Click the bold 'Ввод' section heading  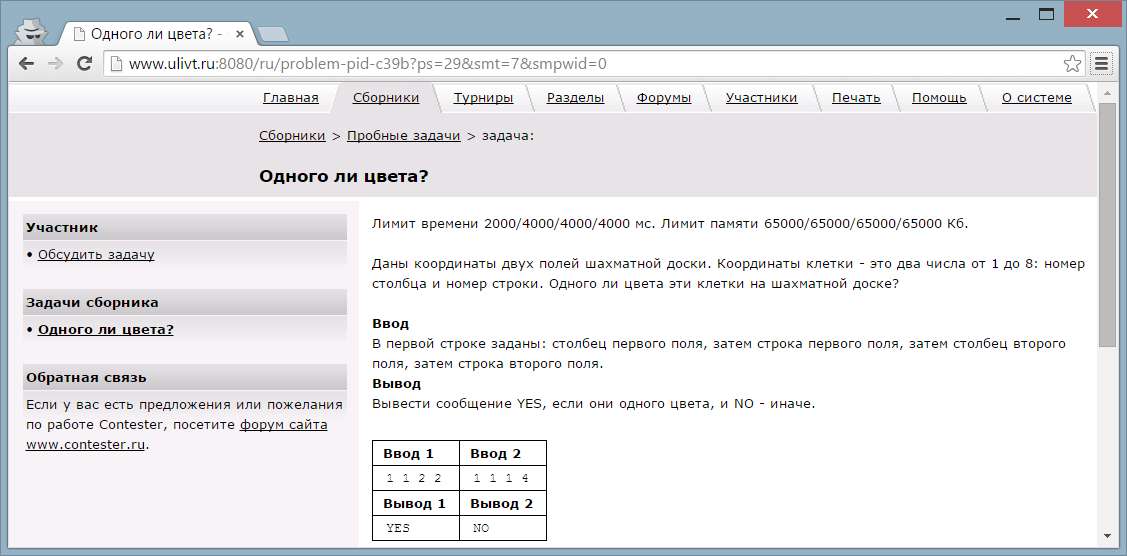click(390, 323)
